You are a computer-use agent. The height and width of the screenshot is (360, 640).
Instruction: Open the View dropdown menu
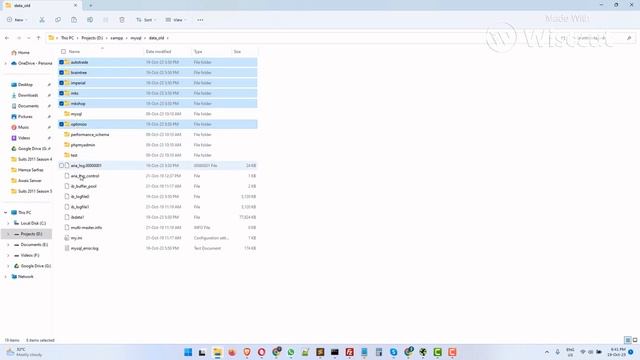point(176,20)
